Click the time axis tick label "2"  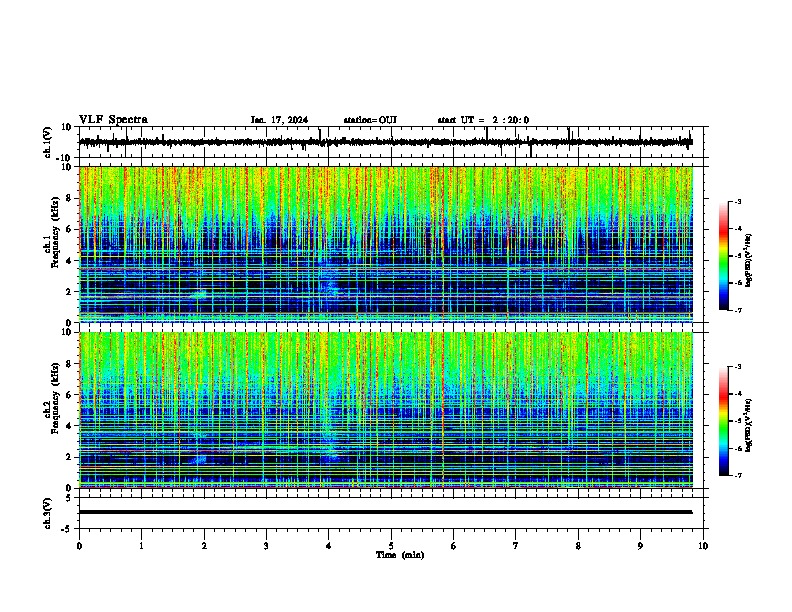(x=204, y=546)
